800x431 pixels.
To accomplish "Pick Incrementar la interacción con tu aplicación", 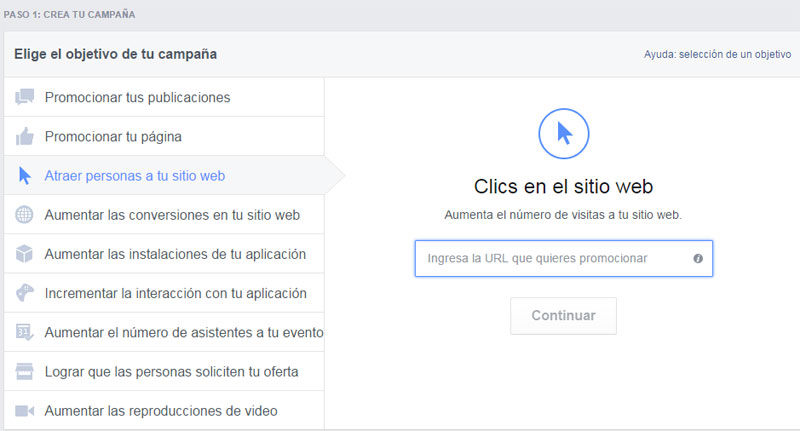I will [x=164, y=293].
